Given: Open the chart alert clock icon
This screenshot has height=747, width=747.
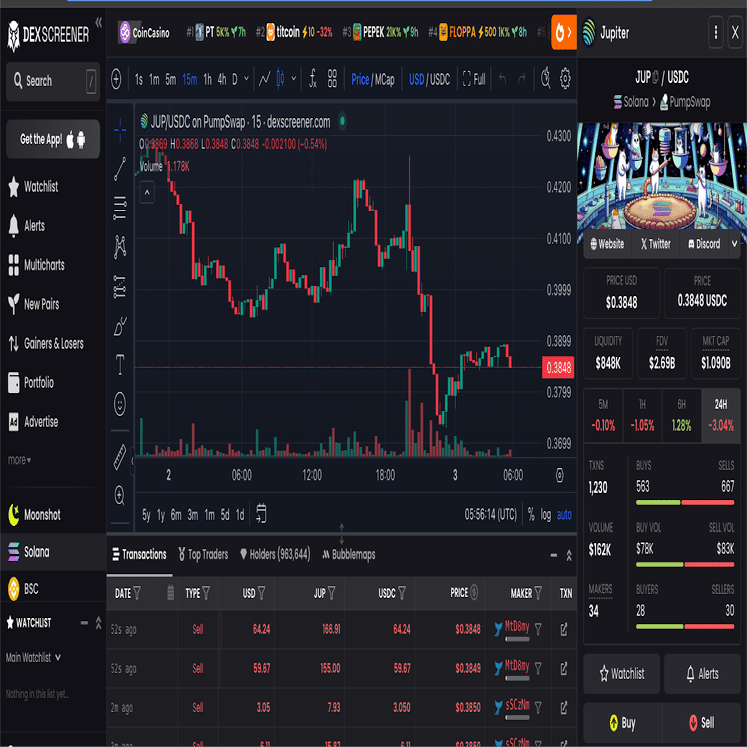Looking at the screenshot, I should [546, 79].
